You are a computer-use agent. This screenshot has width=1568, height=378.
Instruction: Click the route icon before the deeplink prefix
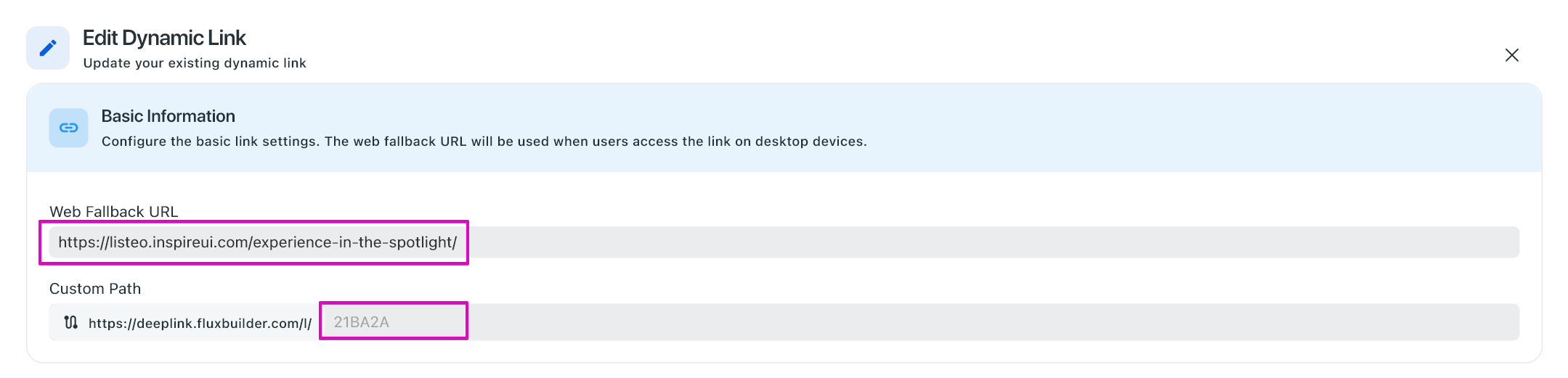pos(70,322)
